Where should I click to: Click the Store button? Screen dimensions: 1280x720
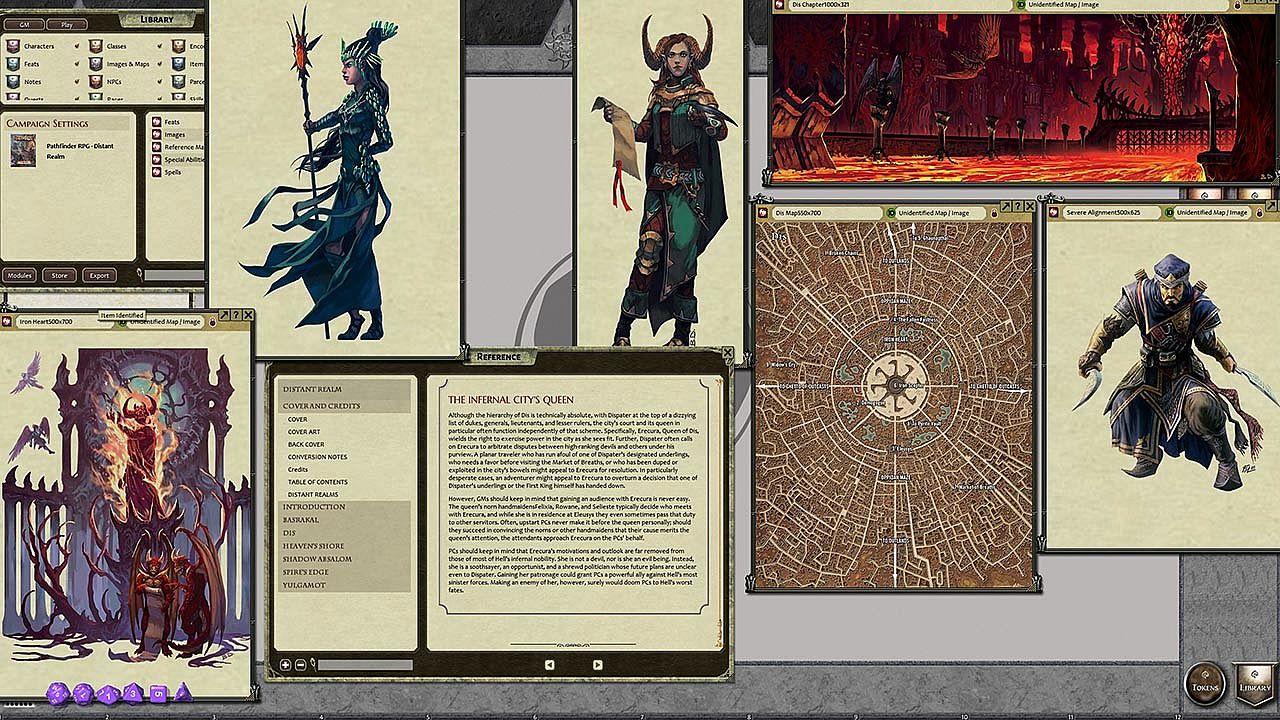59,275
